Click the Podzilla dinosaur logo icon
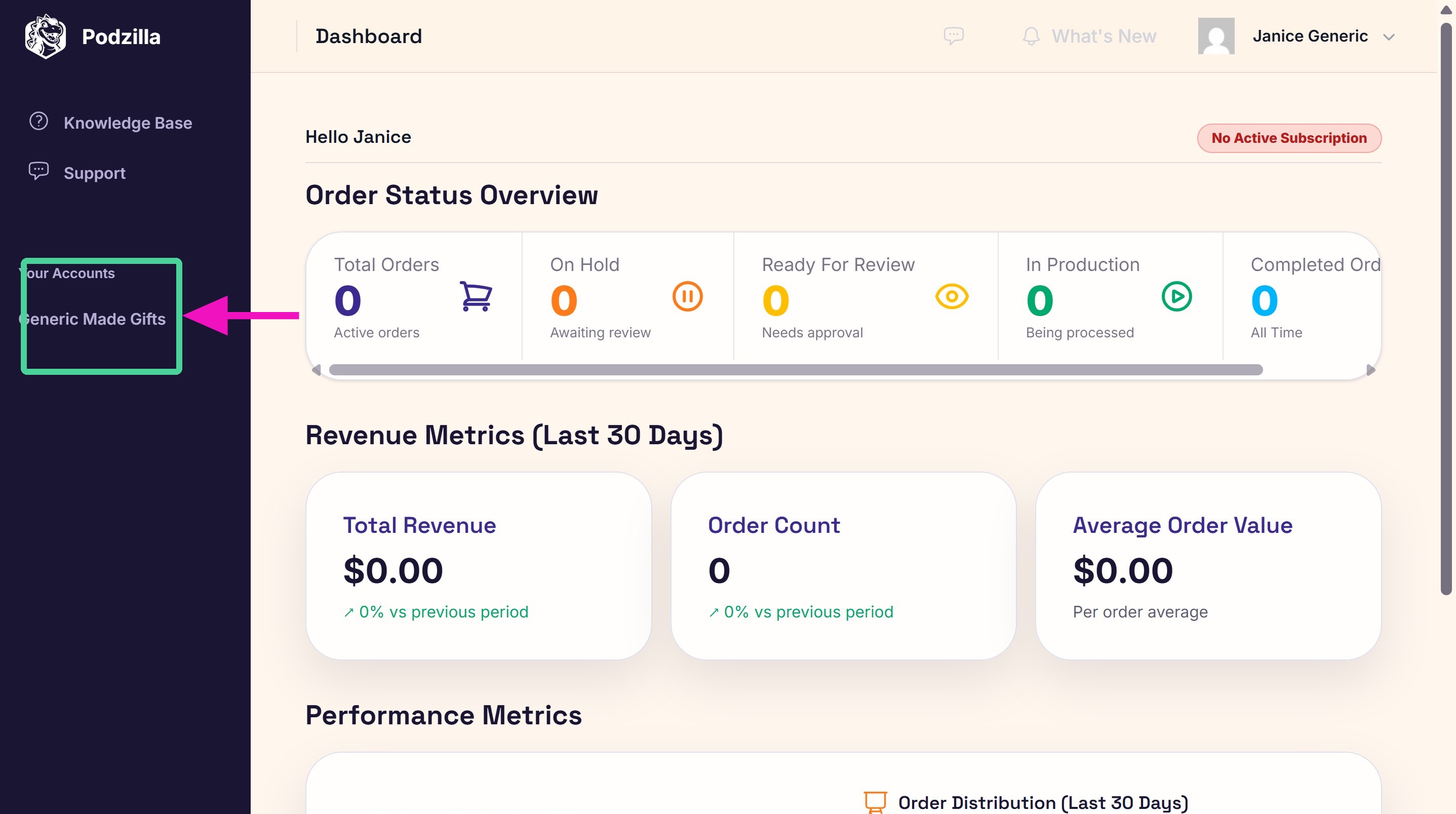 pyautogui.click(x=45, y=36)
